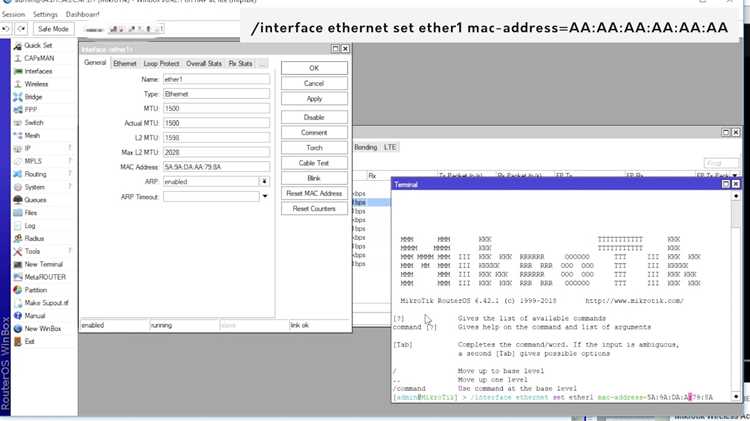Click the Comment button
750x421 pixels.
pyautogui.click(x=314, y=133)
